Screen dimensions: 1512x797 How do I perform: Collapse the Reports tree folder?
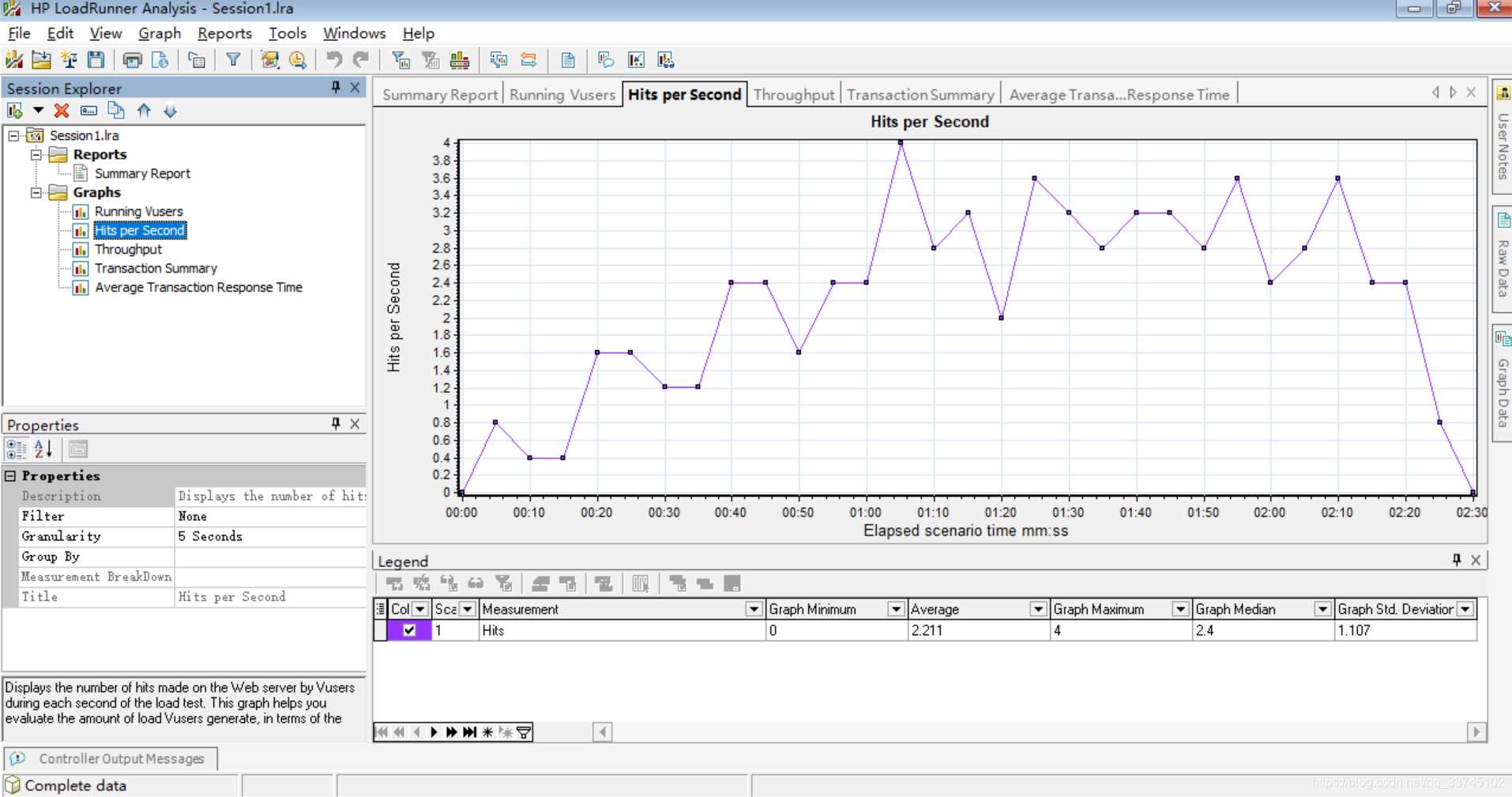click(x=36, y=155)
